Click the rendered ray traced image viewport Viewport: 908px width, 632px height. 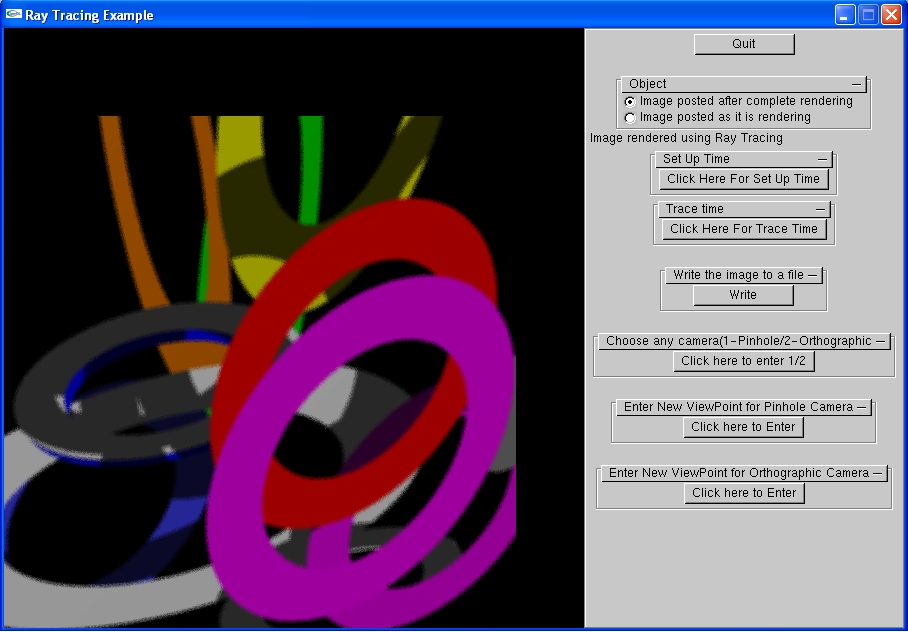294,328
